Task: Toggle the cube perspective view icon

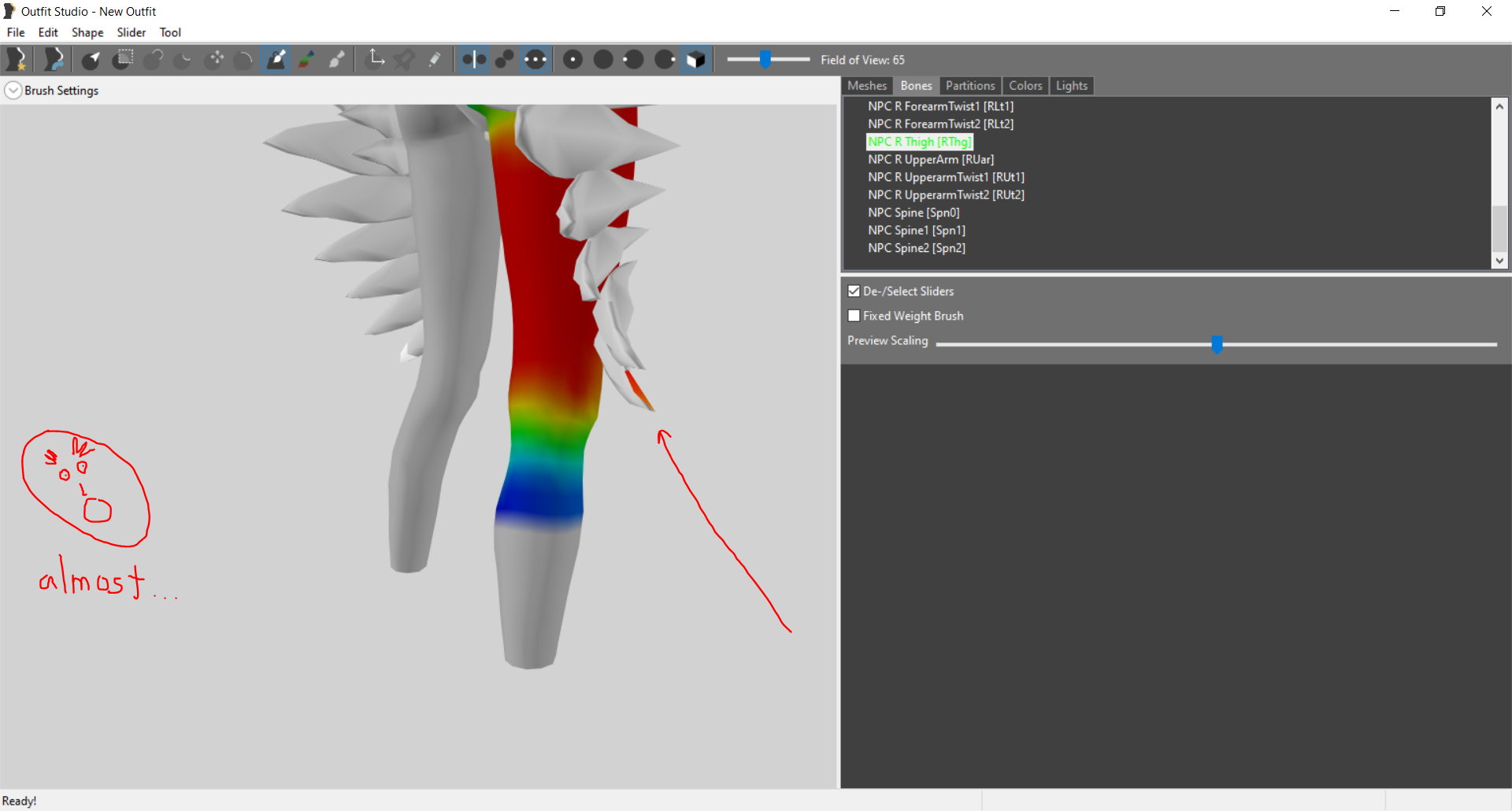Action: coord(695,59)
